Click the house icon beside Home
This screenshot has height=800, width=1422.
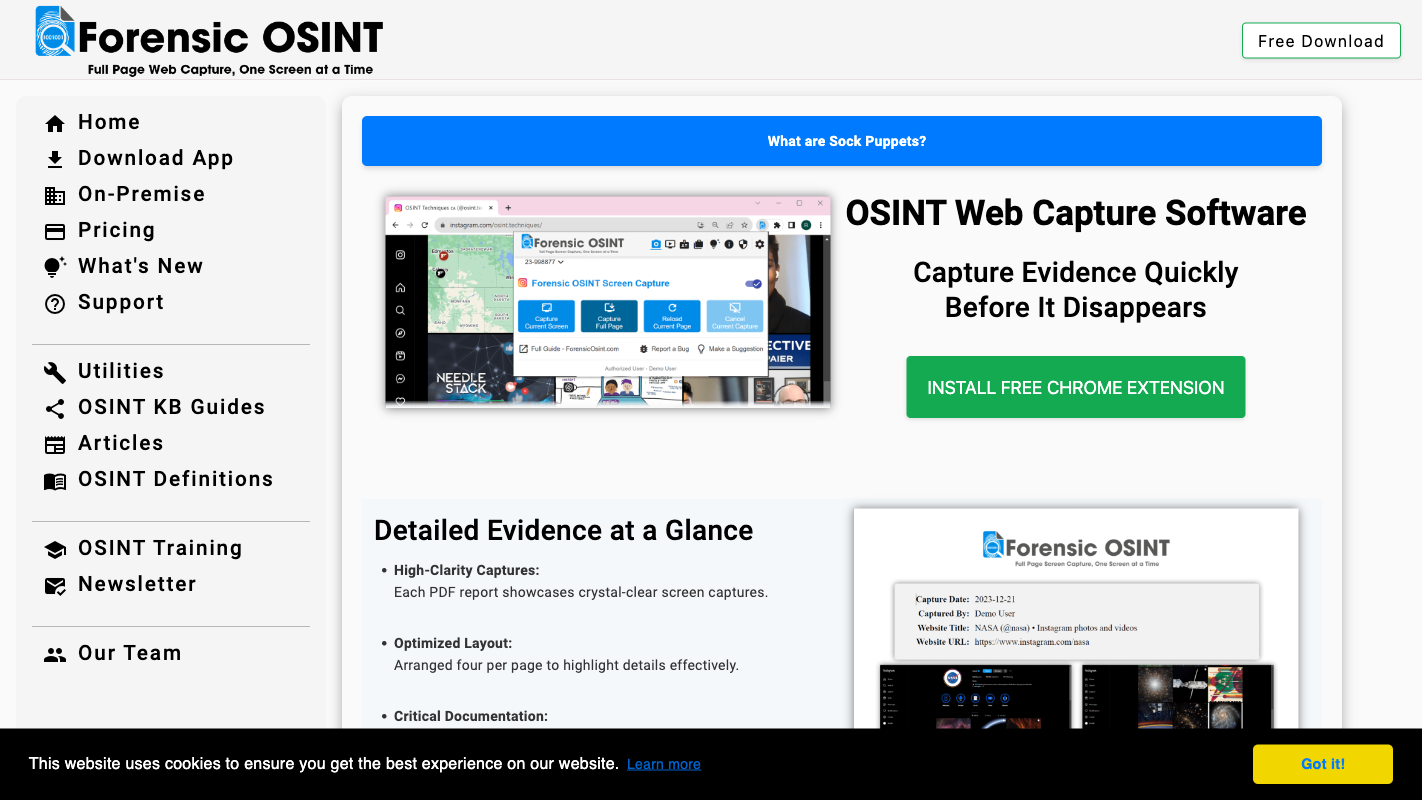[55, 123]
